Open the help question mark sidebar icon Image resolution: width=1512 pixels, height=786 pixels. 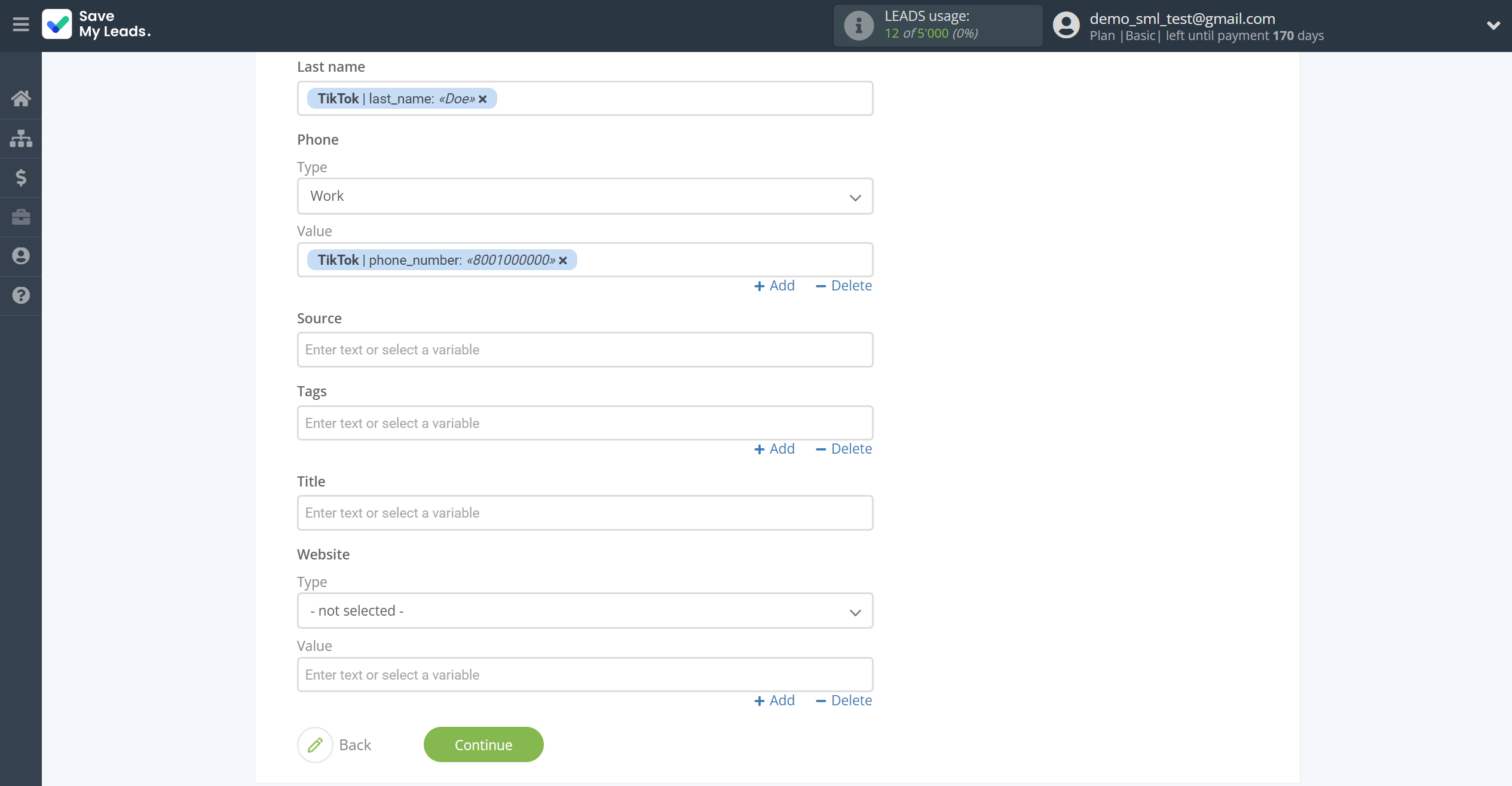click(x=21, y=295)
